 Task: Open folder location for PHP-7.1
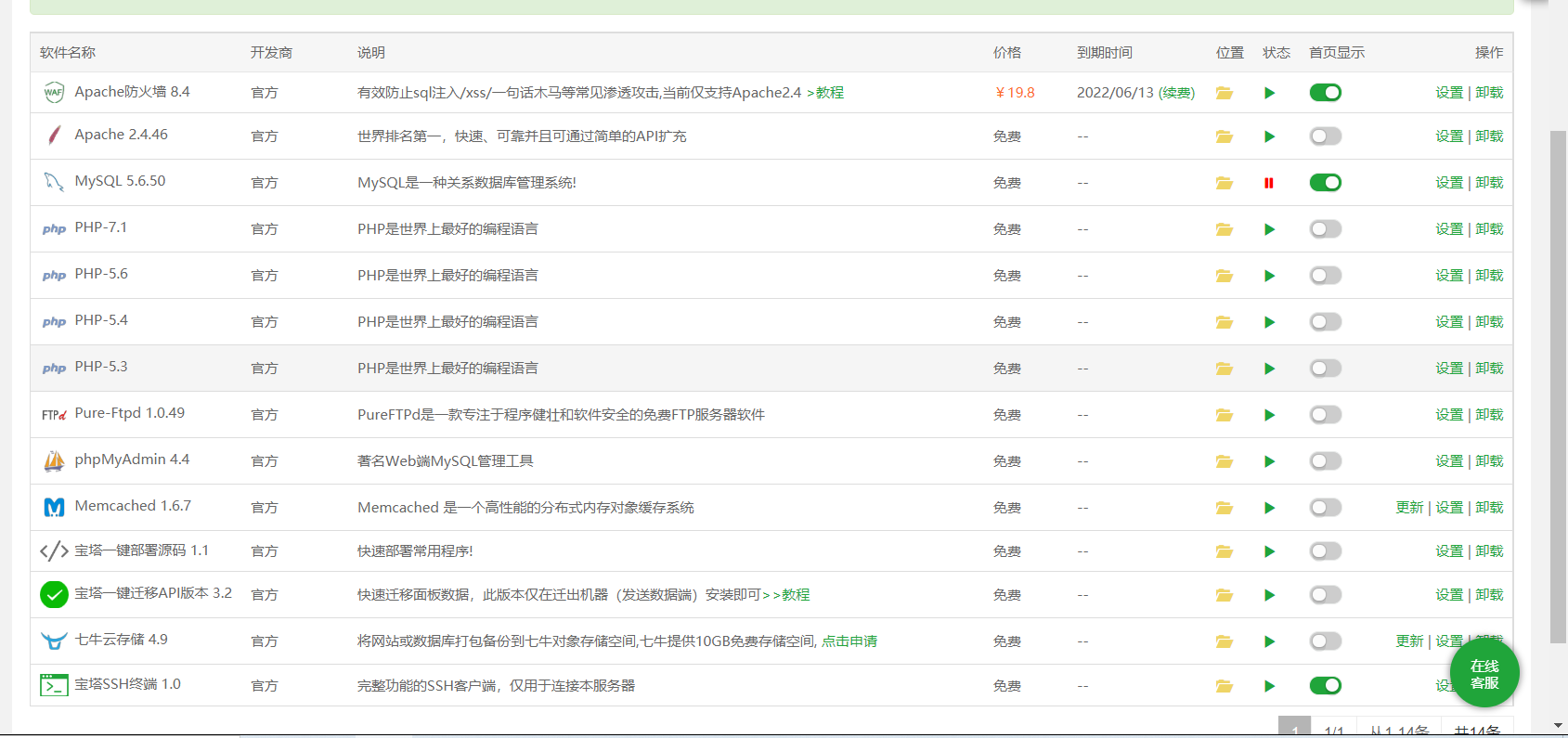[x=1225, y=229]
